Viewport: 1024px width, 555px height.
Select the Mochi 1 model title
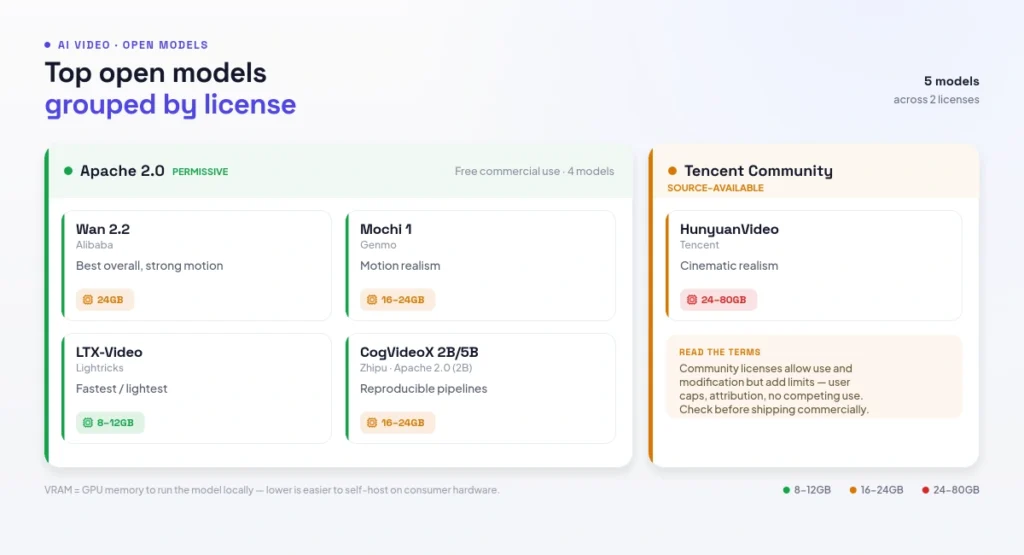point(386,229)
